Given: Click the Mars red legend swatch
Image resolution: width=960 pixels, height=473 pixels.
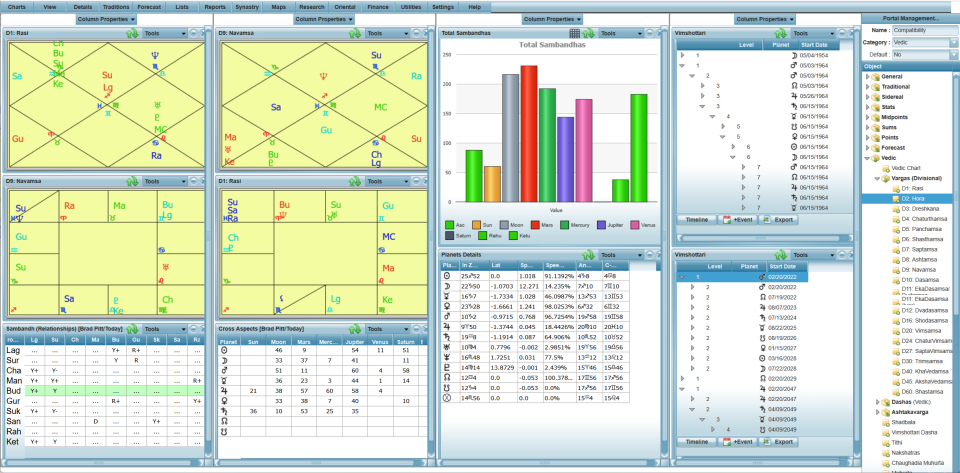Looking at the screenshot, I should tap(535, 225).
